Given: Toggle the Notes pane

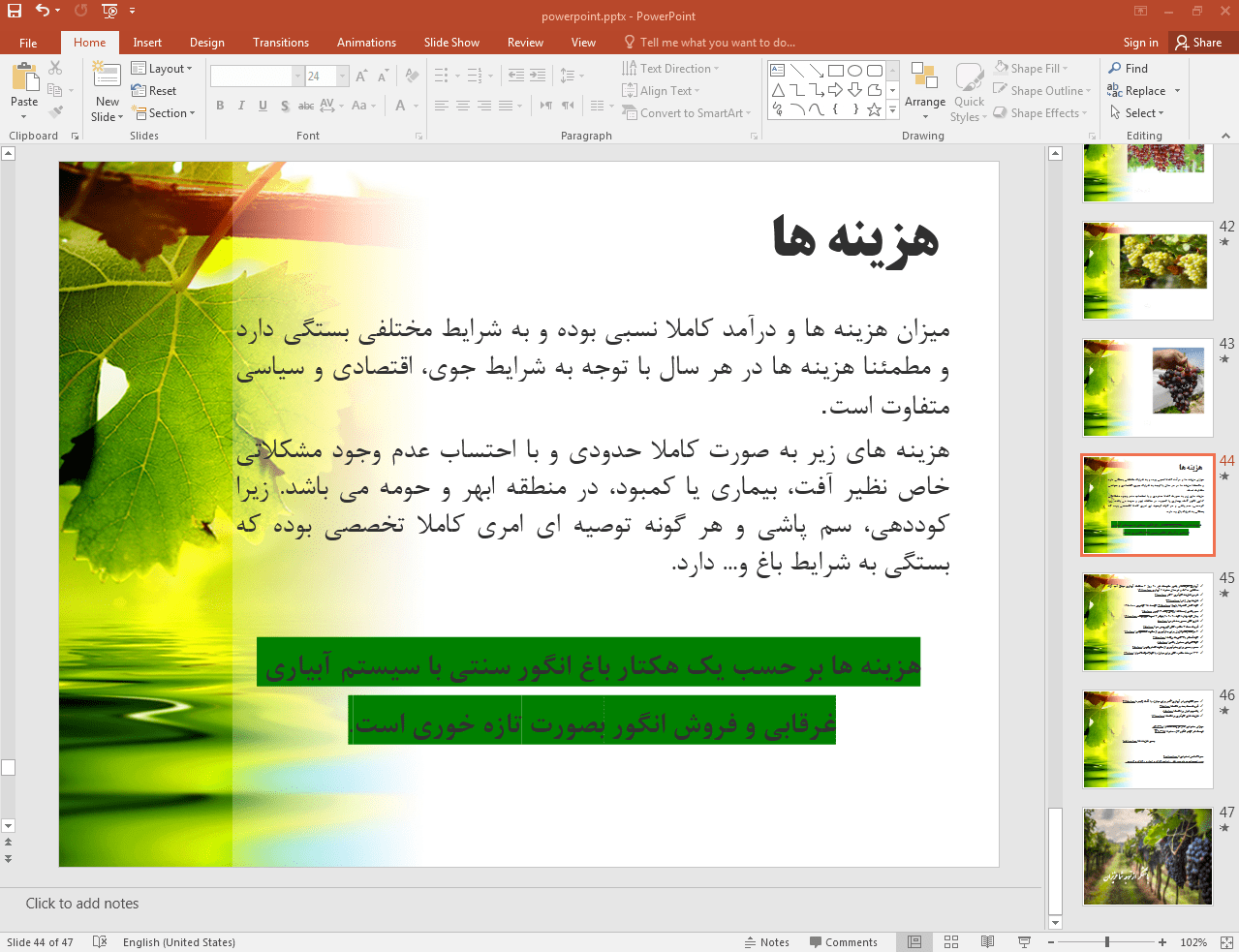Looking at the screenshot, I should pyautogui.click(x=766, y=942).
